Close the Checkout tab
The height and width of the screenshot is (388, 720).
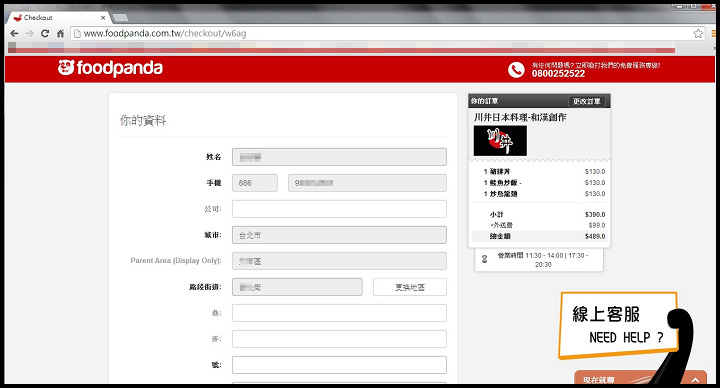click(x=103, y=17)
